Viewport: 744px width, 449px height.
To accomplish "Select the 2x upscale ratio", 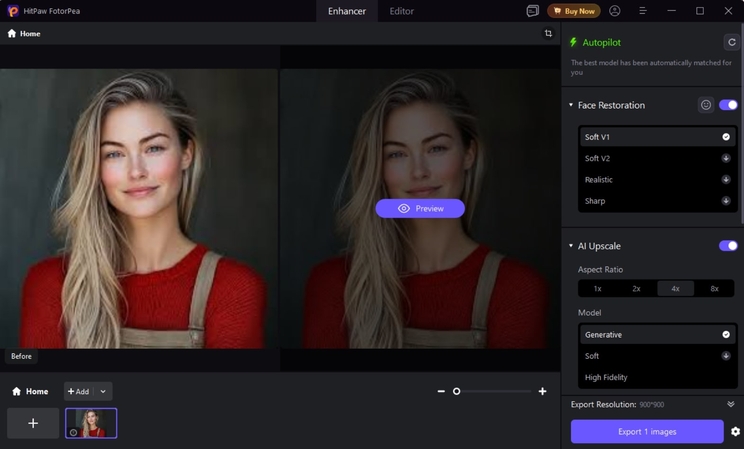I will click(636, 288).
